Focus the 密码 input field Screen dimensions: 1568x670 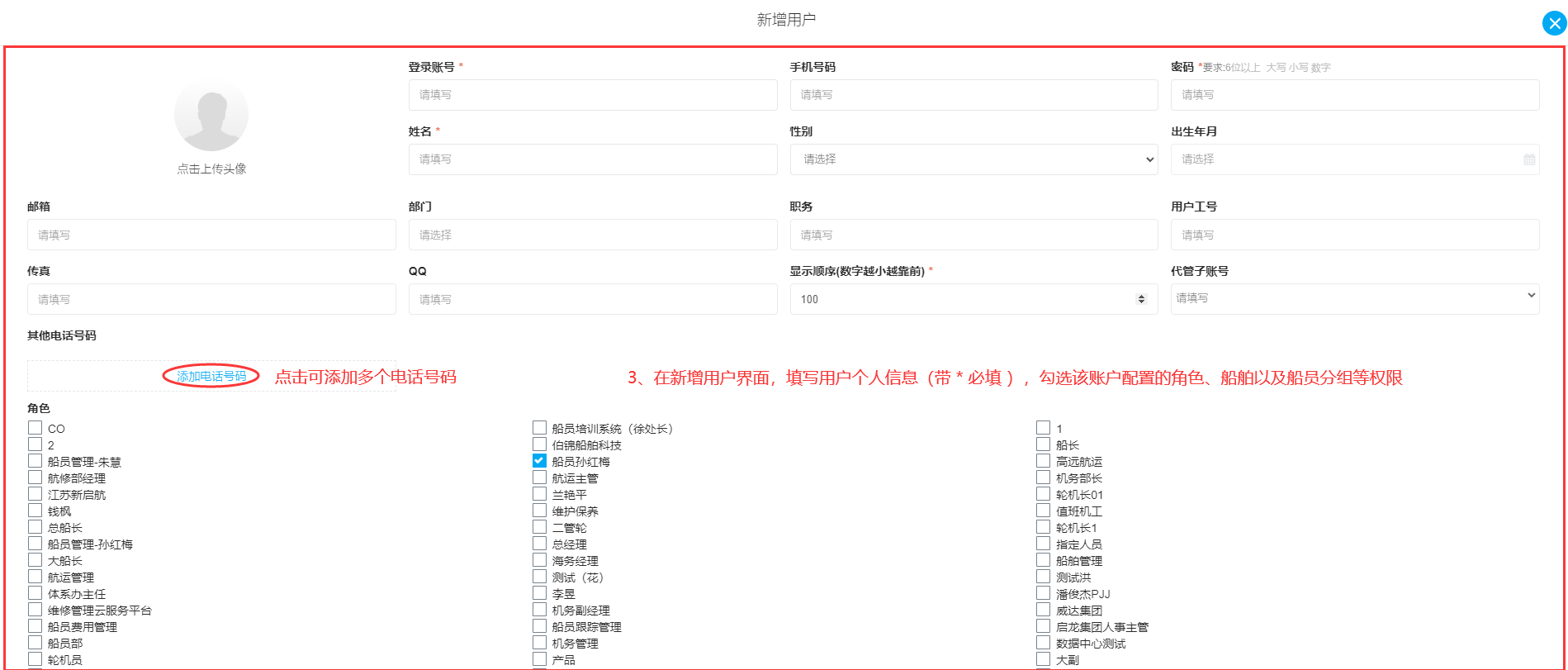(x=1355, y=95)
